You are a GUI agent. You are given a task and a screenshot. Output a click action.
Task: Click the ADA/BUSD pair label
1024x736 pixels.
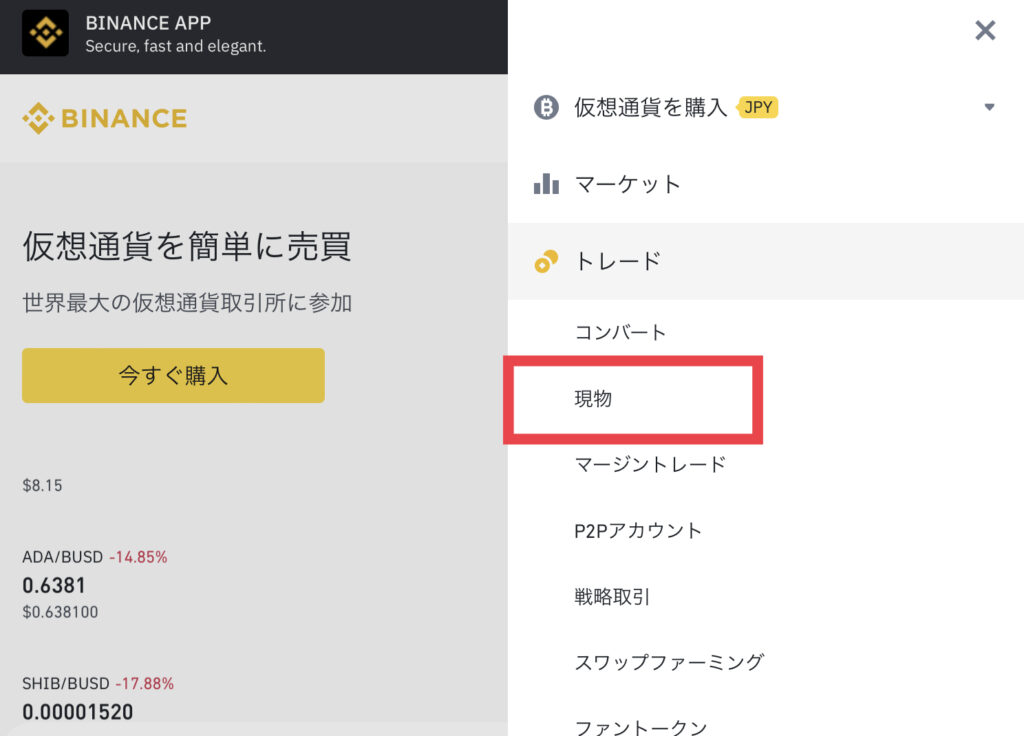pyautogui.click(x=63, y=557)
